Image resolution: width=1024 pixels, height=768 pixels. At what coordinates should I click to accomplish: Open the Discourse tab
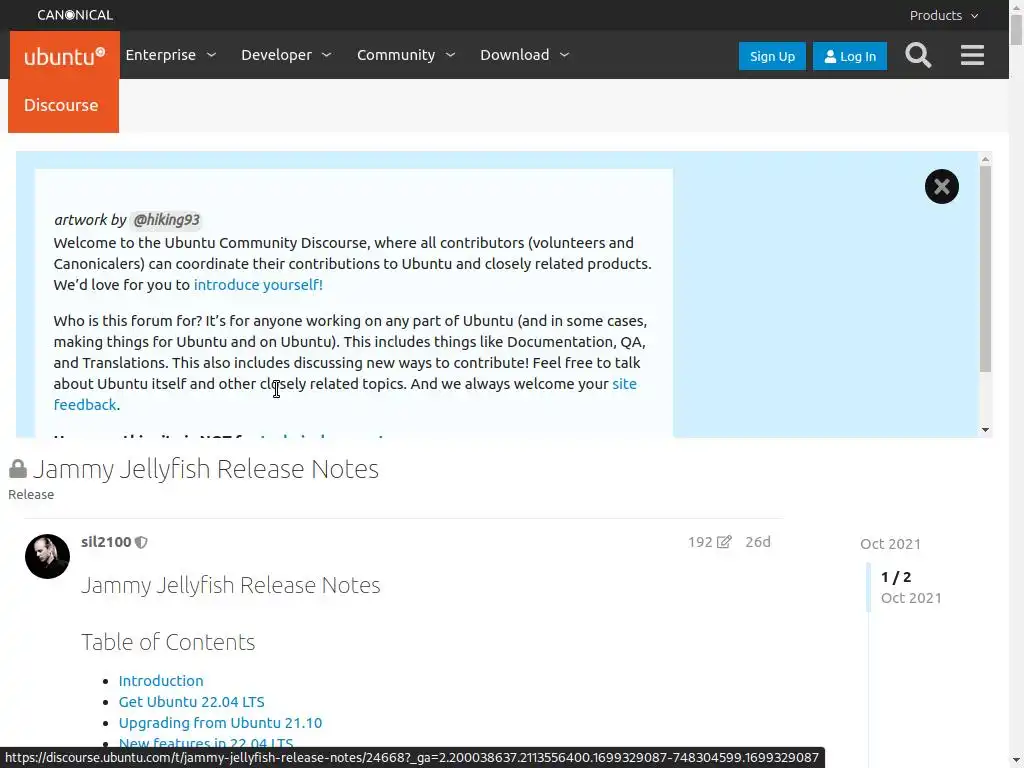coord(63,105)
